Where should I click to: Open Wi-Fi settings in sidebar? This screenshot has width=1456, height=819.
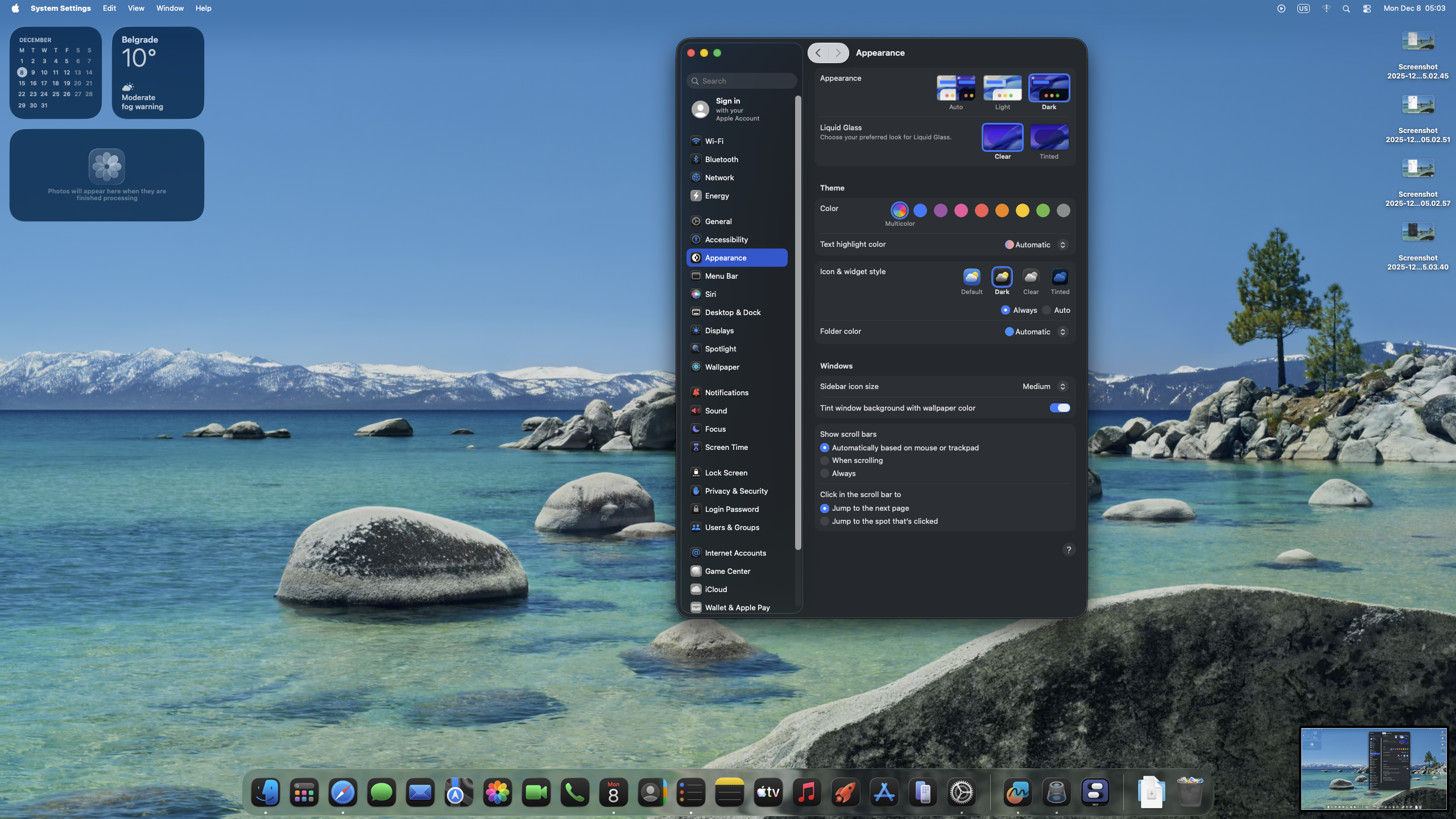pyautogui.click(x=714, y=141)
